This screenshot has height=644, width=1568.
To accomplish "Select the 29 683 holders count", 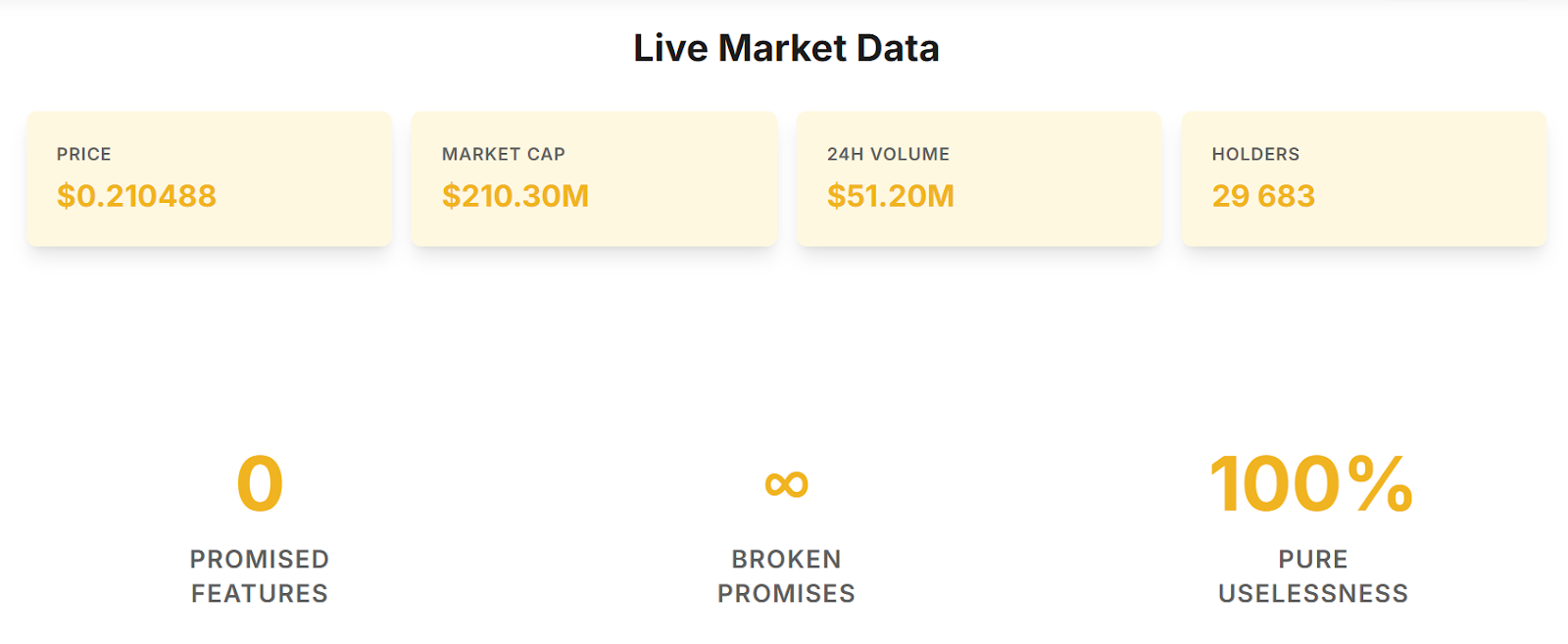I will point(1263,196).
